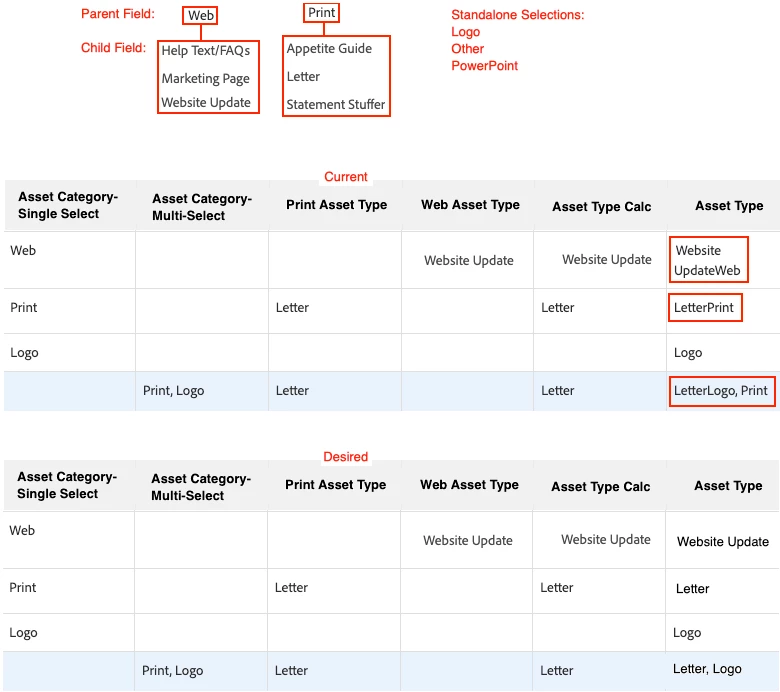This screenshot has height=692, width=780.
Task: Click Print Asset Type 'Letter' in Current 'Print, Logo' row
Action: pyautogui.click(x=292, y=391)
